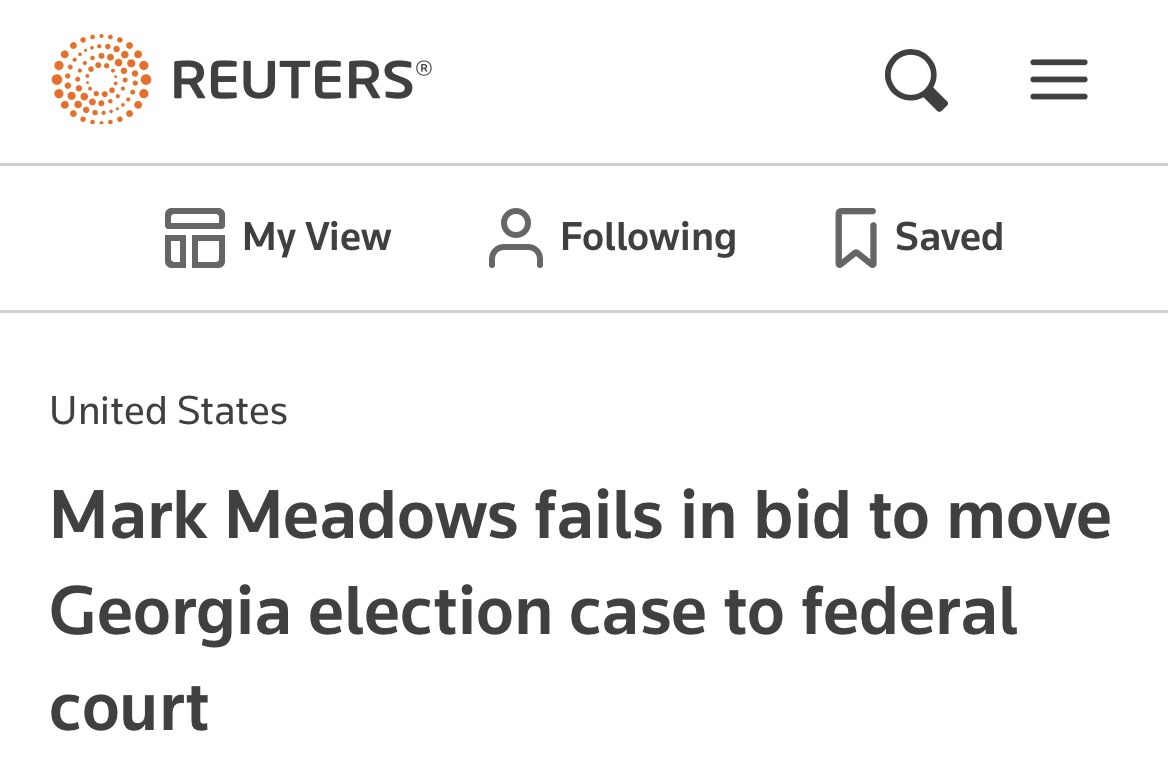Switch to the Following text label
This screenshot has width=1168, height=768.
click(x=648, y=238)
